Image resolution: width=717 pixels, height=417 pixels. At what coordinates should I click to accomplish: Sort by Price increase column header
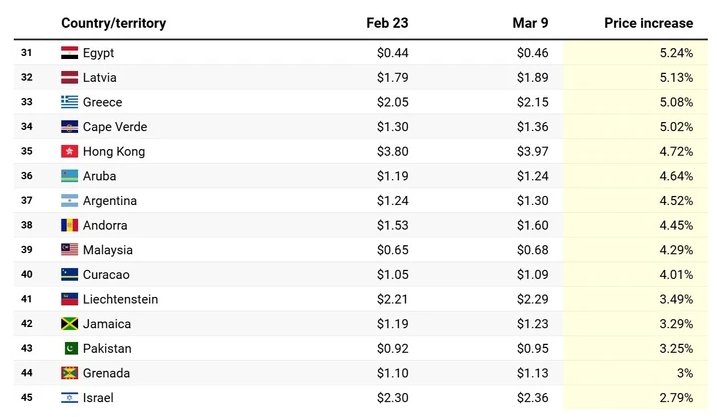point(648,23)
